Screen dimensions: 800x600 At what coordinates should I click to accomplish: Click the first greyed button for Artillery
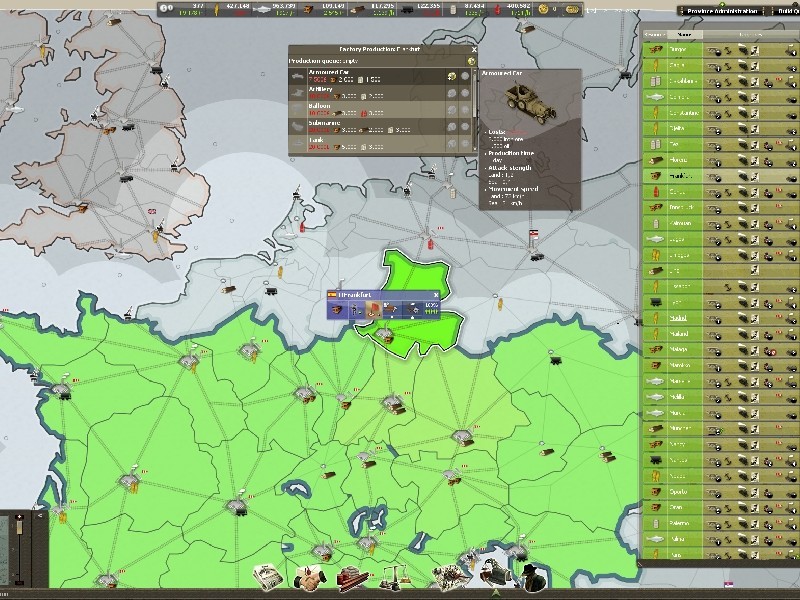point(452,93)
